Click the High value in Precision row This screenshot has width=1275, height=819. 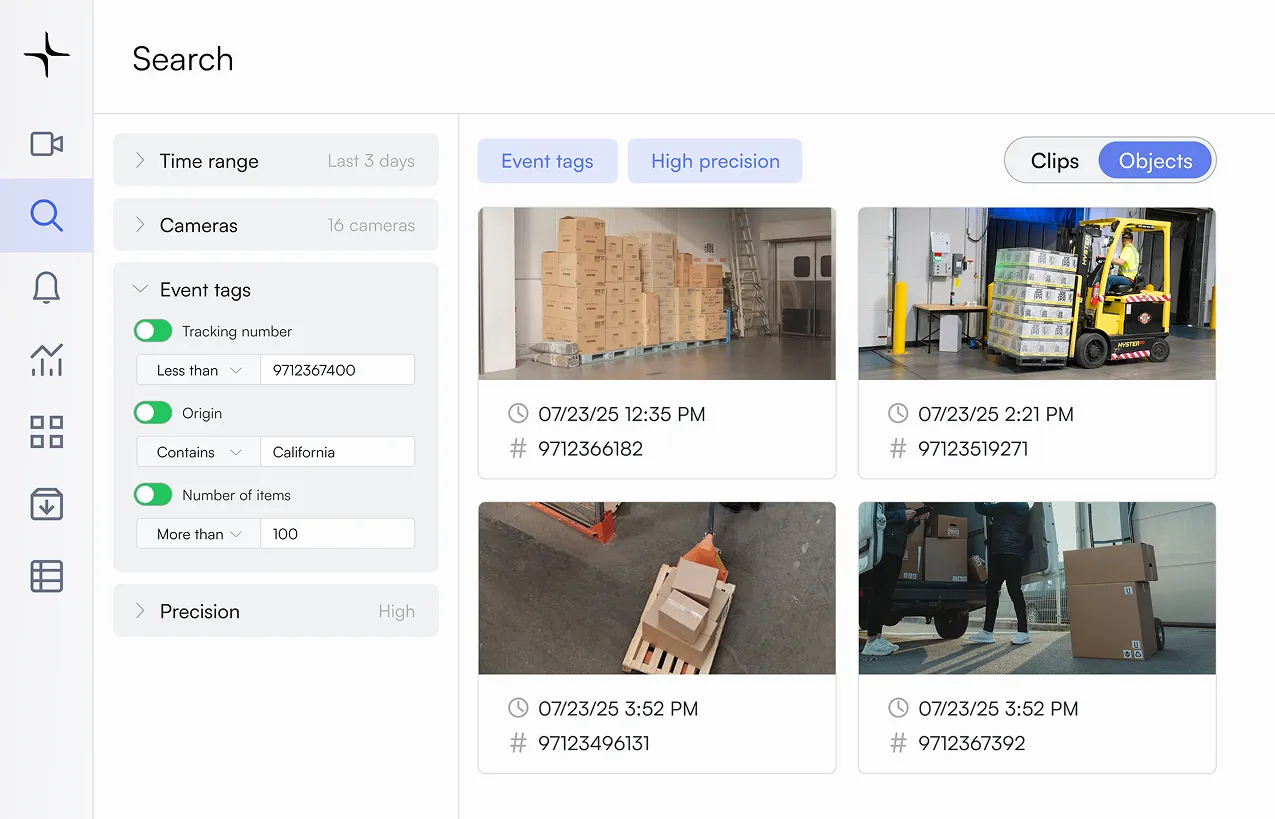coord(397,611)
